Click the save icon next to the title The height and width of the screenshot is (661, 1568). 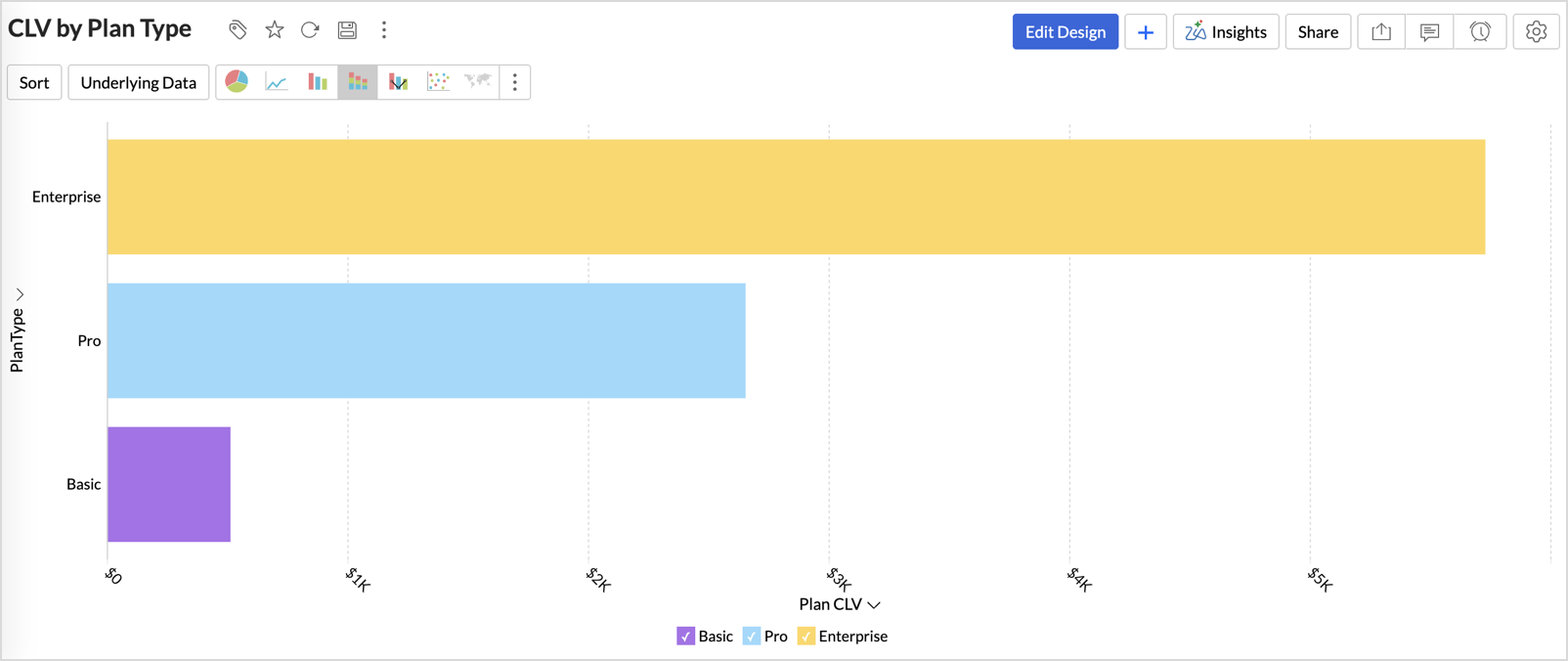[x=347, y=30]
